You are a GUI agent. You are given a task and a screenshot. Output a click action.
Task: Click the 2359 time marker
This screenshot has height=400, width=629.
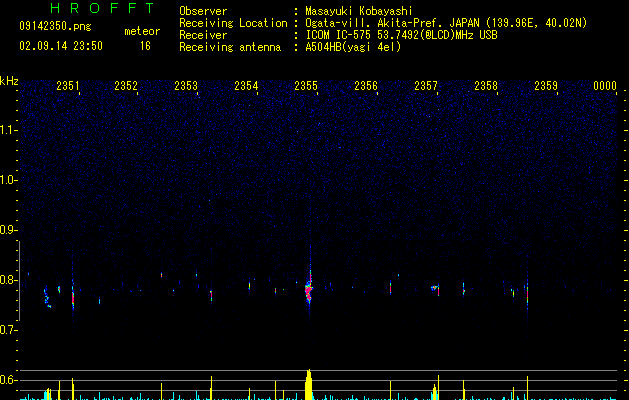pos(546,86)
